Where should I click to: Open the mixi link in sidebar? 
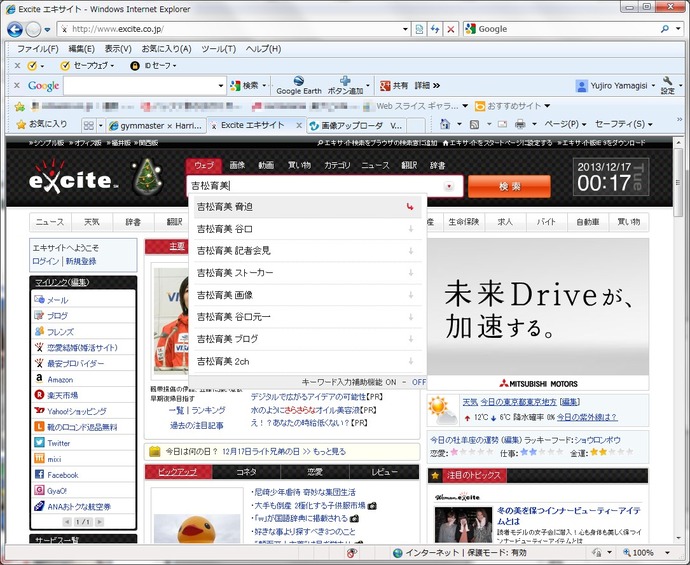point(54,459)
